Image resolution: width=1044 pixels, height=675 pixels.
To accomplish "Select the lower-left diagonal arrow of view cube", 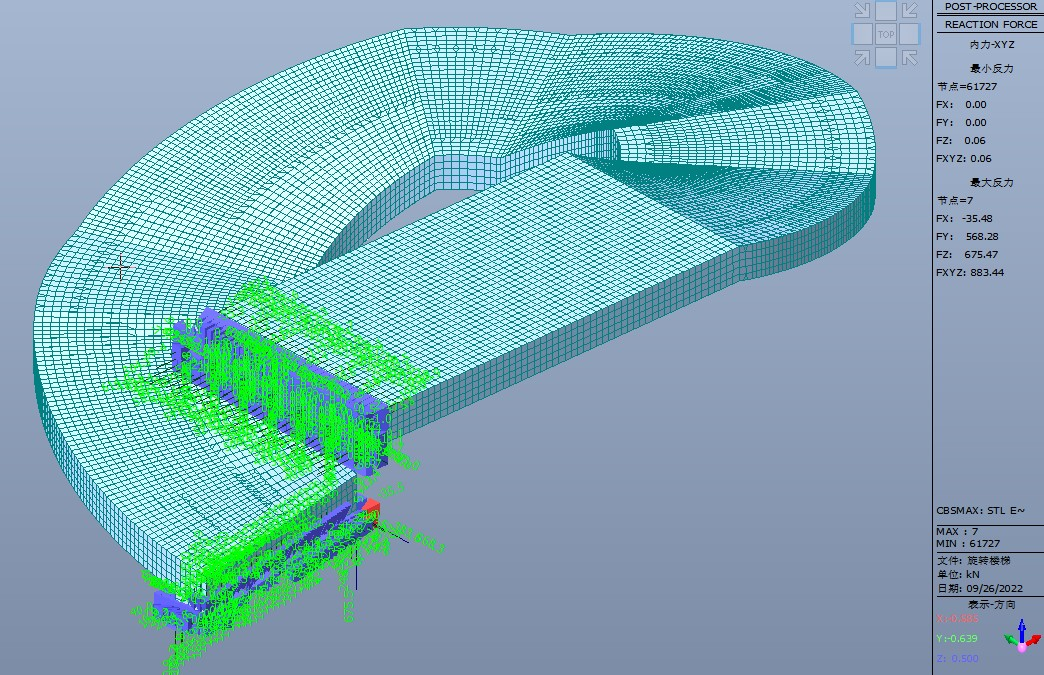I will pyautogui.click(x=862, y=58).
